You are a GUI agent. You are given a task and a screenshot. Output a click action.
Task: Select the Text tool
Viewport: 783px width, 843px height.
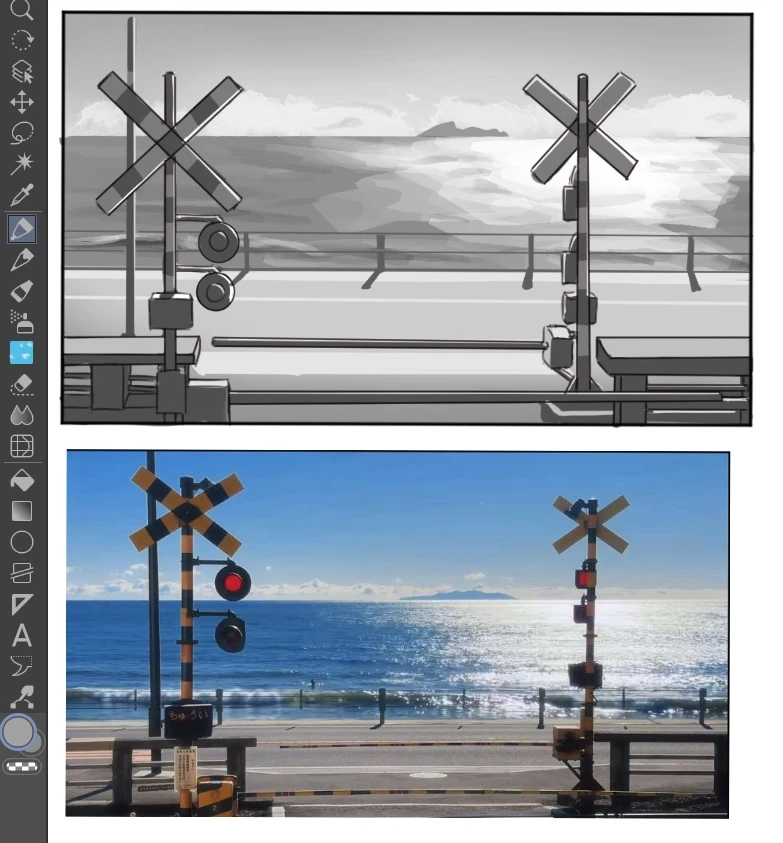click(22, 635)
